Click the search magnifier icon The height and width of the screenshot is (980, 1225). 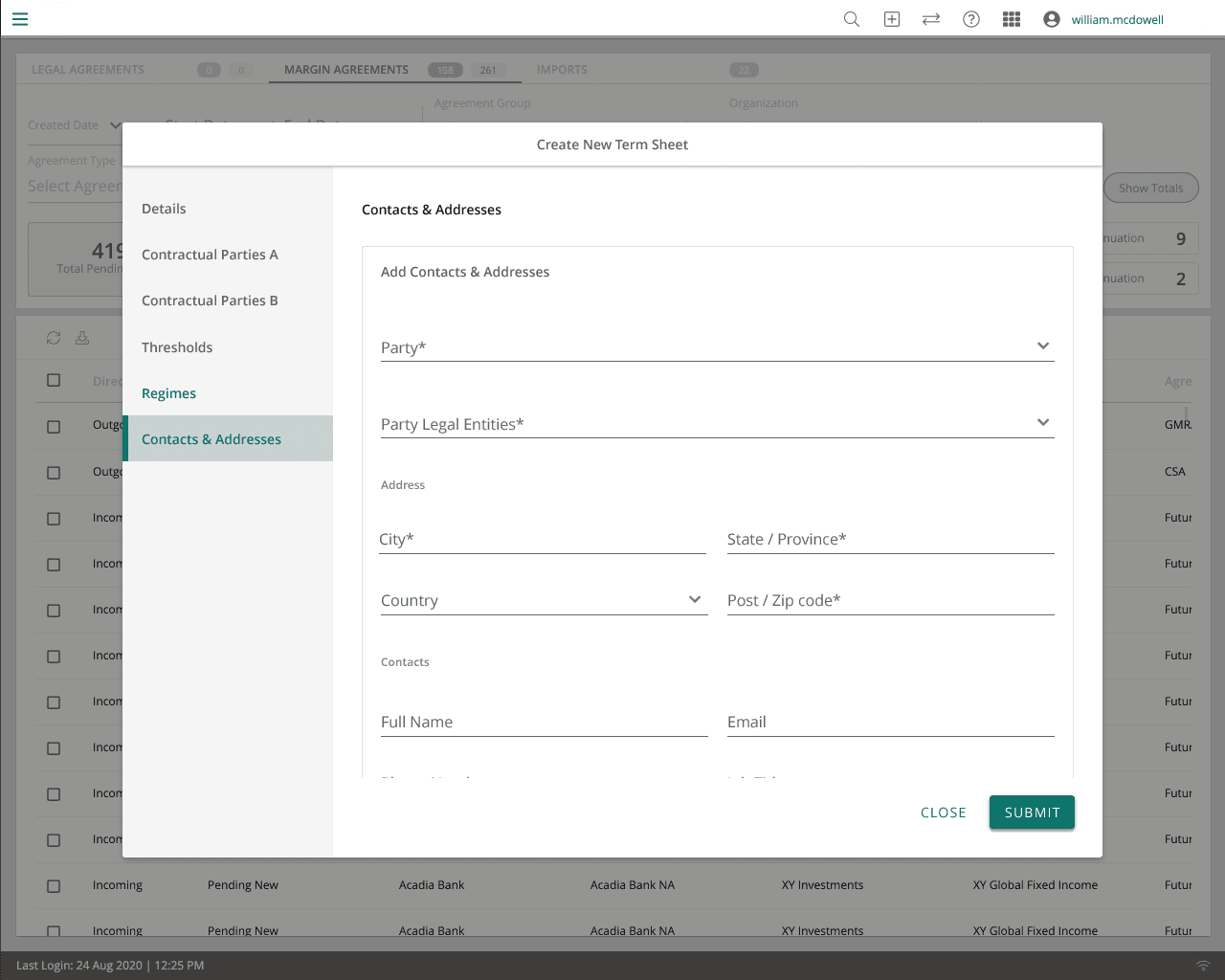851,19
